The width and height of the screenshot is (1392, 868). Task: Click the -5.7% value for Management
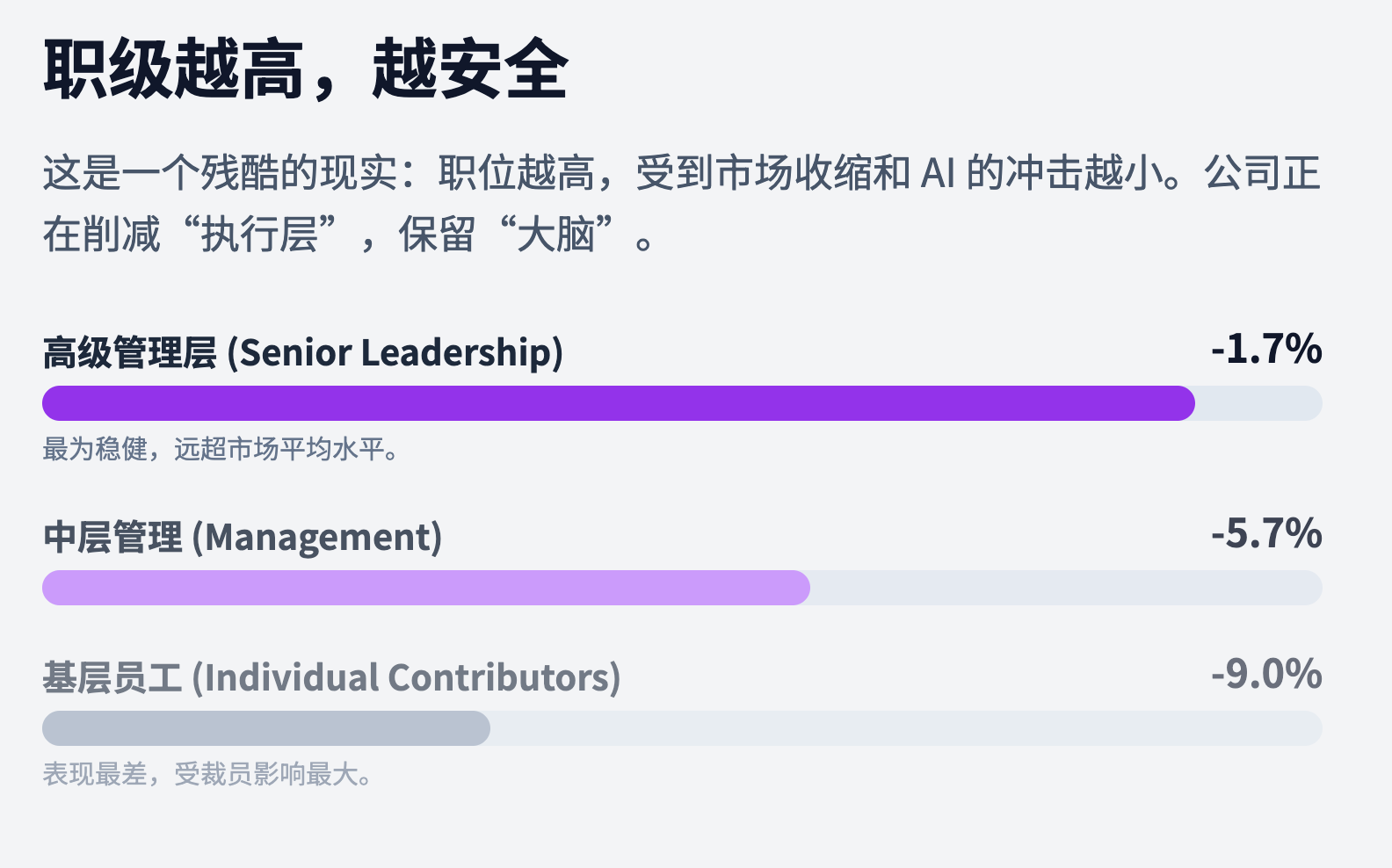1265,534
